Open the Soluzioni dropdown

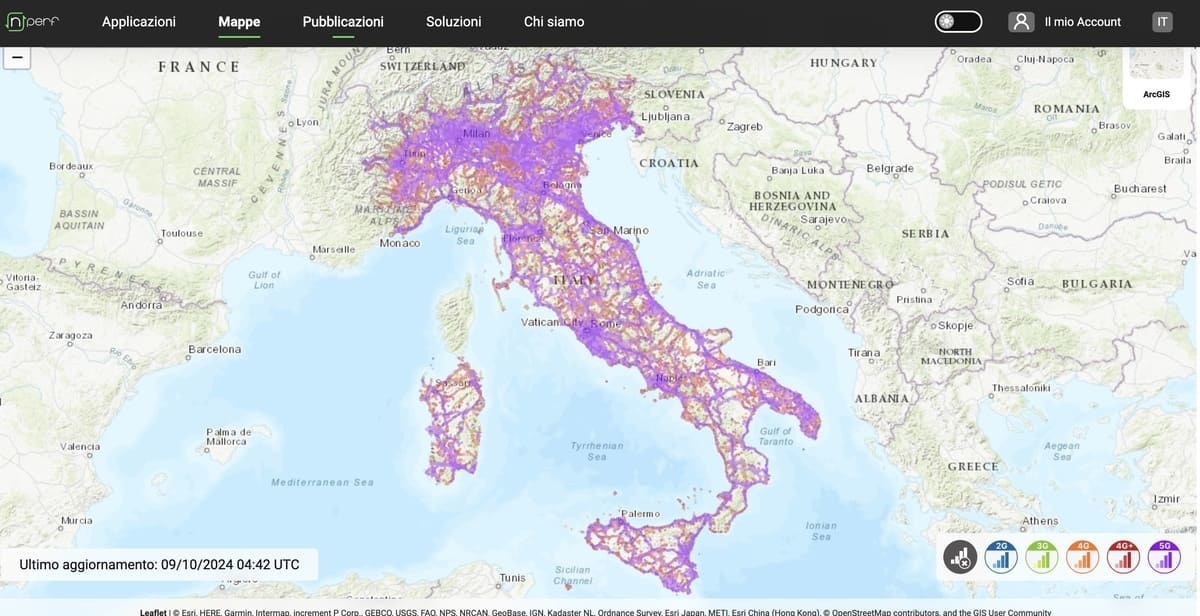(x=453, y=21)
